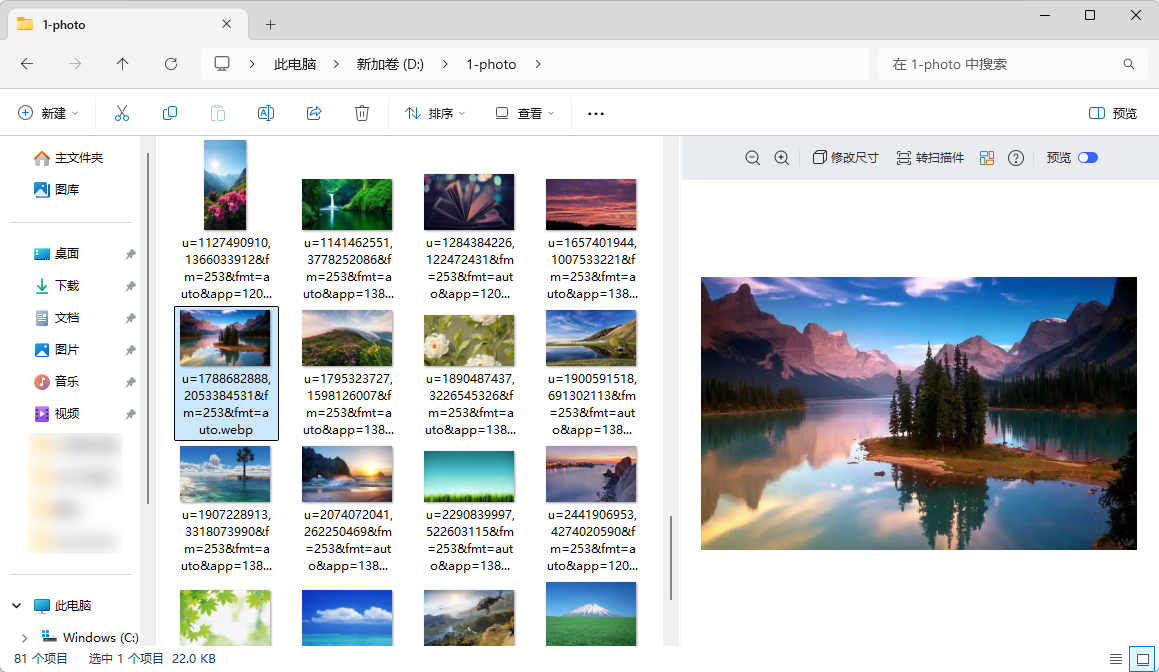1159x672 pixels.
Task: Select the Cut tool in the toolbar
Action: point(122,112)
